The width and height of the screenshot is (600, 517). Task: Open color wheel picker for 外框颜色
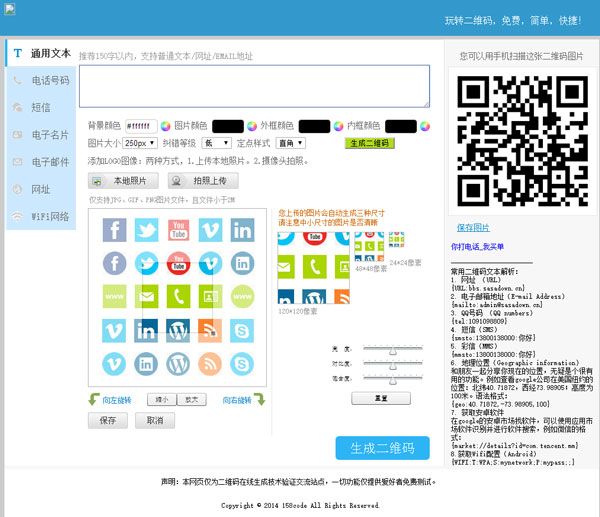338,126
